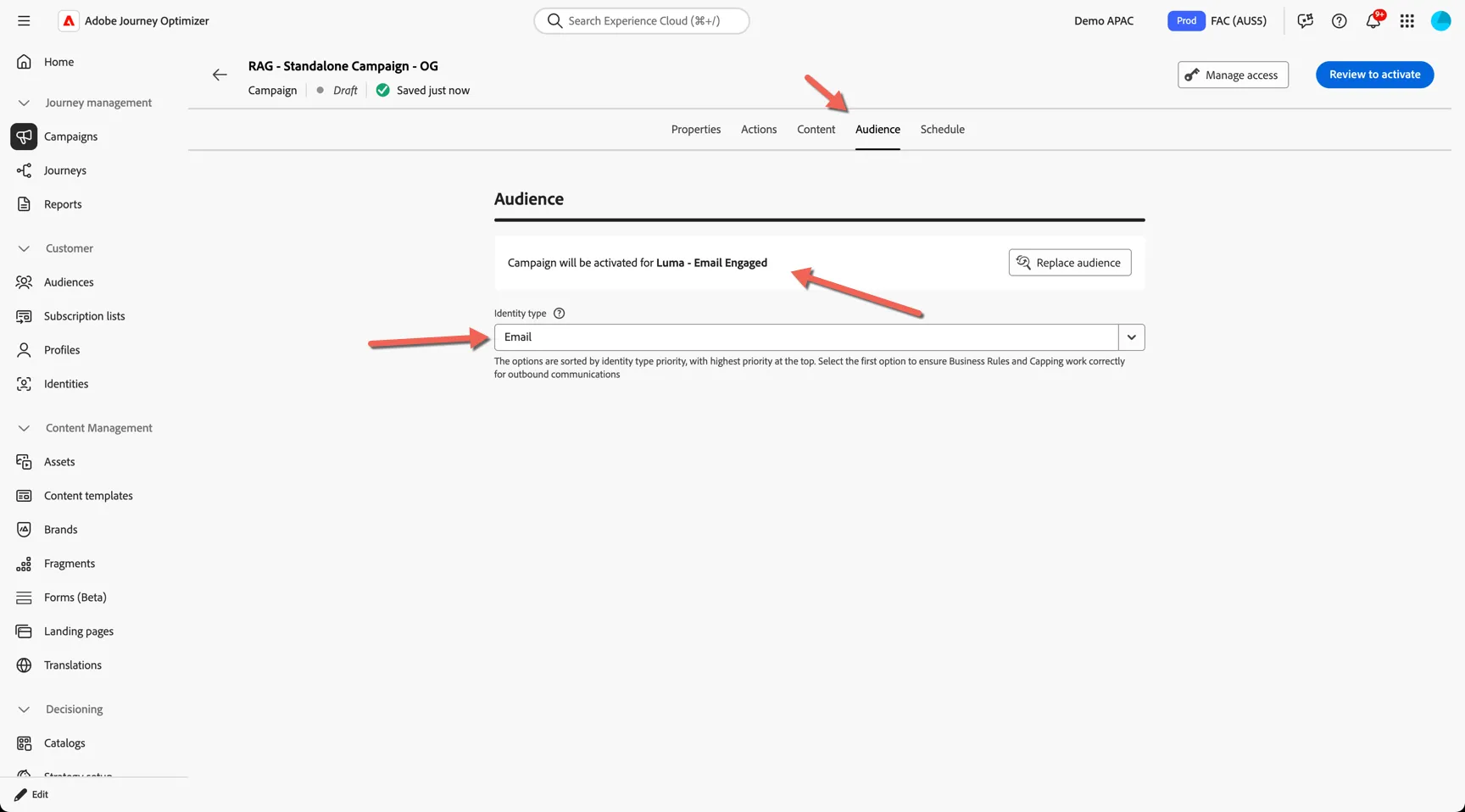Open Assets icon in sidebar
Image resolution: width=1465 pixels, height=812 pixels.
click(x=24, y=462)
